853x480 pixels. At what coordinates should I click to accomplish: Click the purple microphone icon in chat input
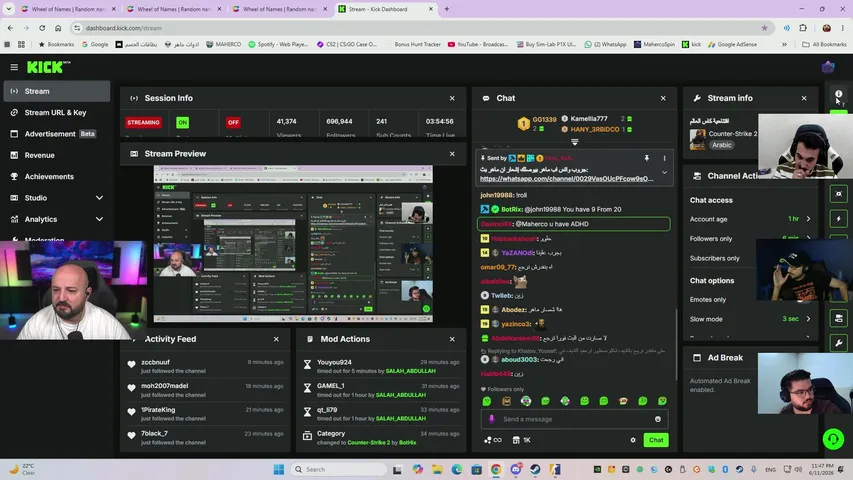click(492, 419)
